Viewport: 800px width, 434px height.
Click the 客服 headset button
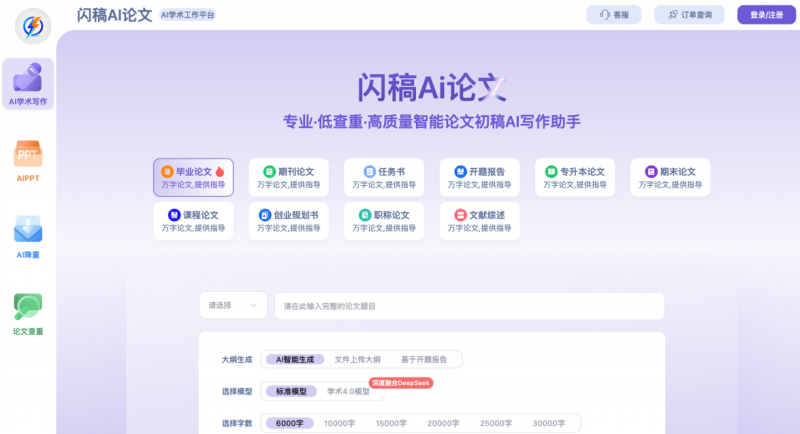(614, 15)
